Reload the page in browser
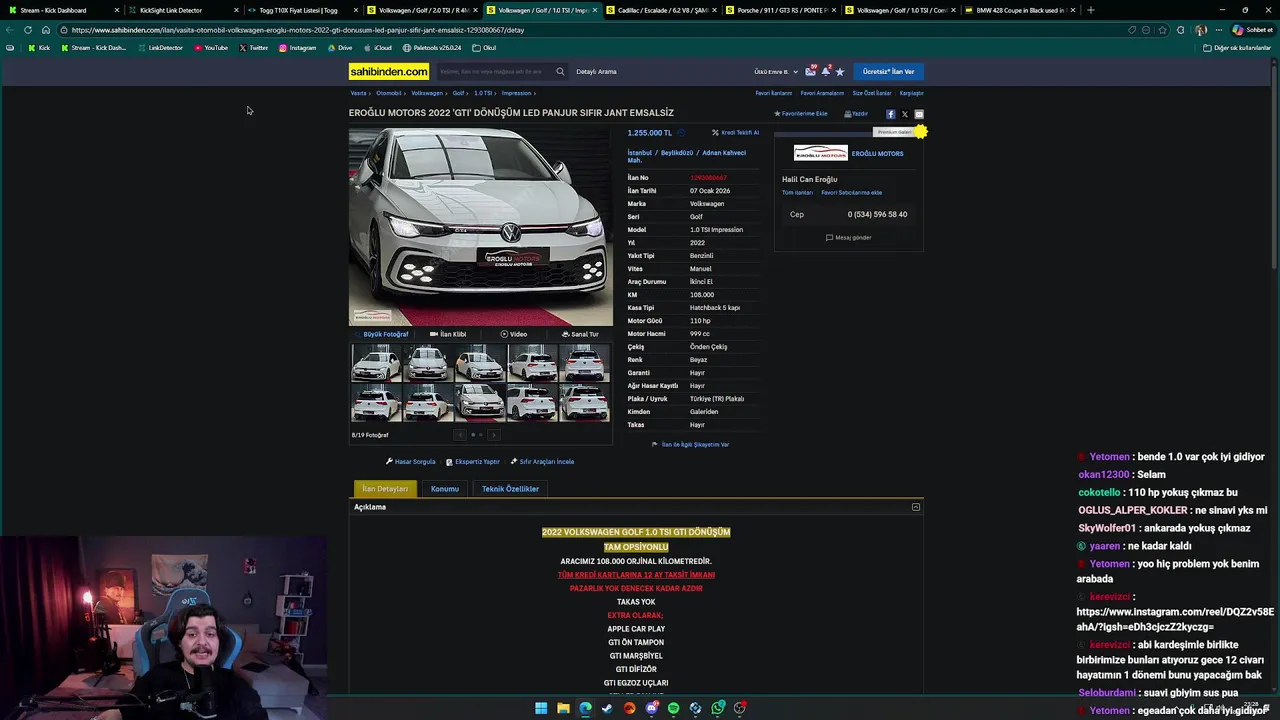Image resolution: width=1280 pixels, height=720 pixels. 27,30
